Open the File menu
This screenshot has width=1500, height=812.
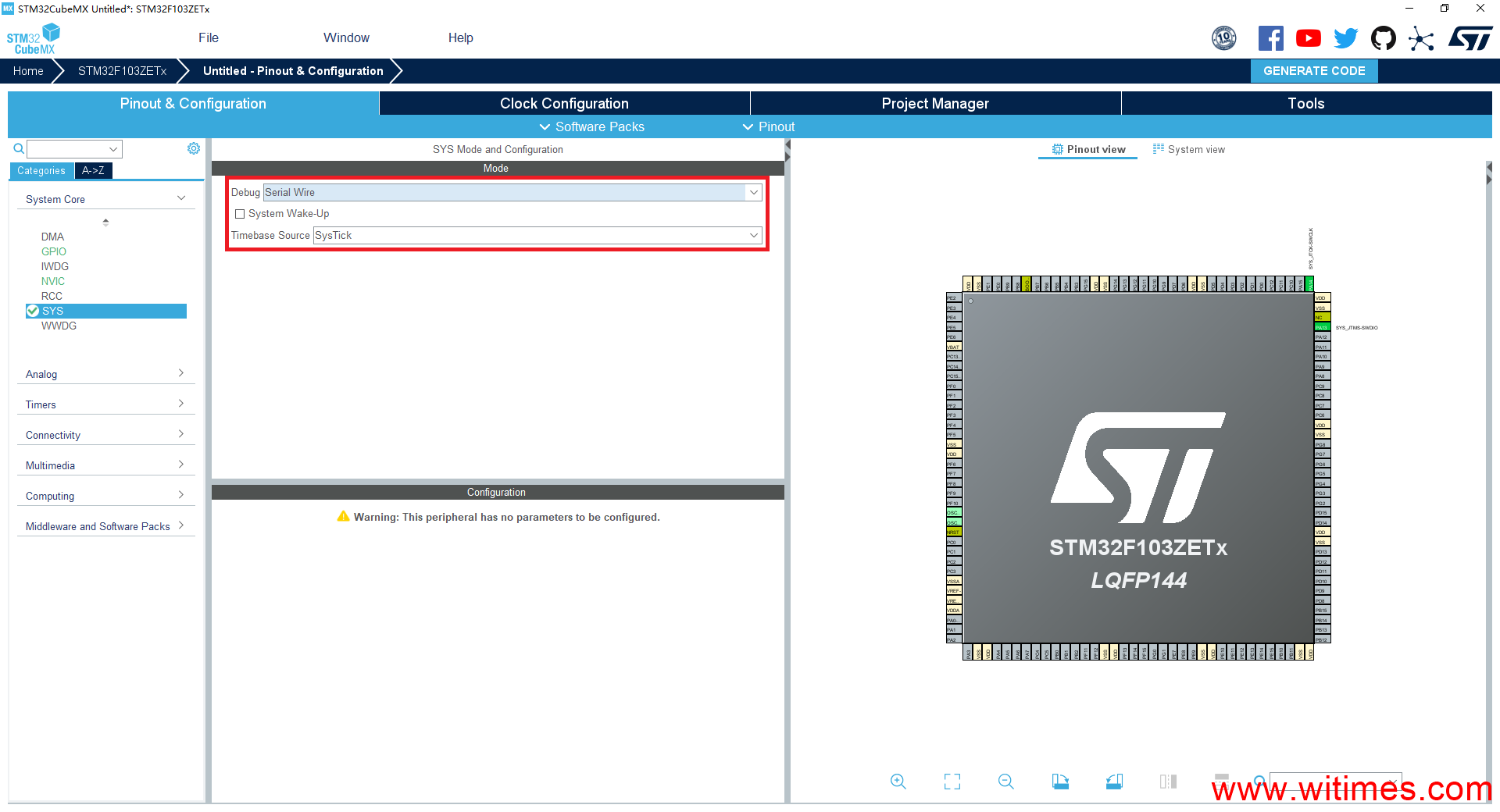click(x=209, y=37)
